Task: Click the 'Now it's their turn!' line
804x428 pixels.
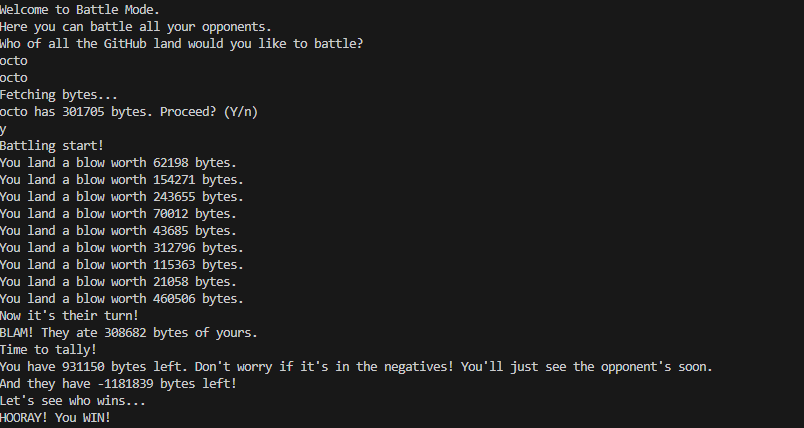Action: (x=69, y=315)
